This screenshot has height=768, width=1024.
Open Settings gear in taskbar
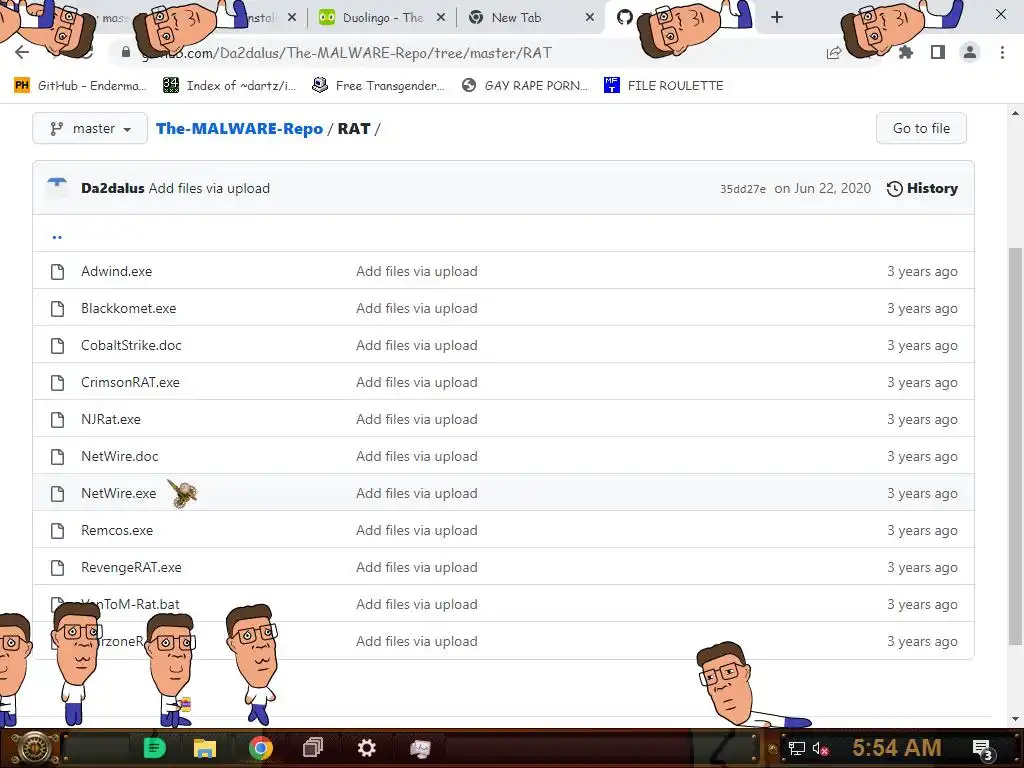367,748
